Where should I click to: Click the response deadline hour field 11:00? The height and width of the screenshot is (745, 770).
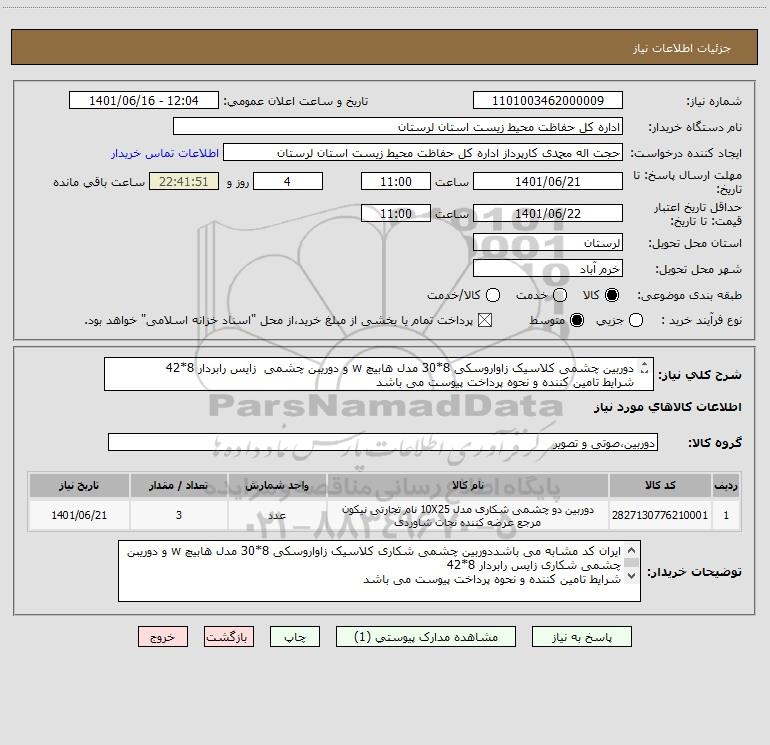396,181
